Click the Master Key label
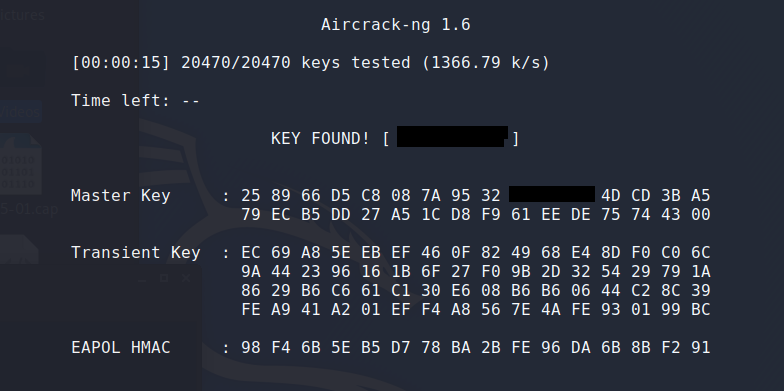The image size is (784, 391). point(120,196)
